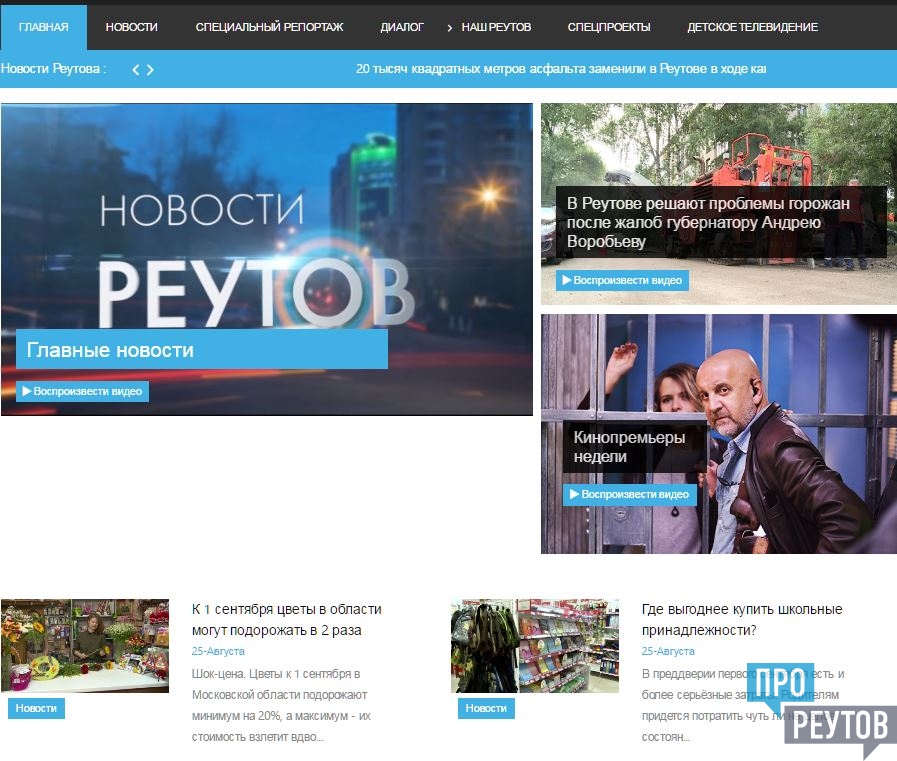Click the next arrow in news ticker

point(150,70)
